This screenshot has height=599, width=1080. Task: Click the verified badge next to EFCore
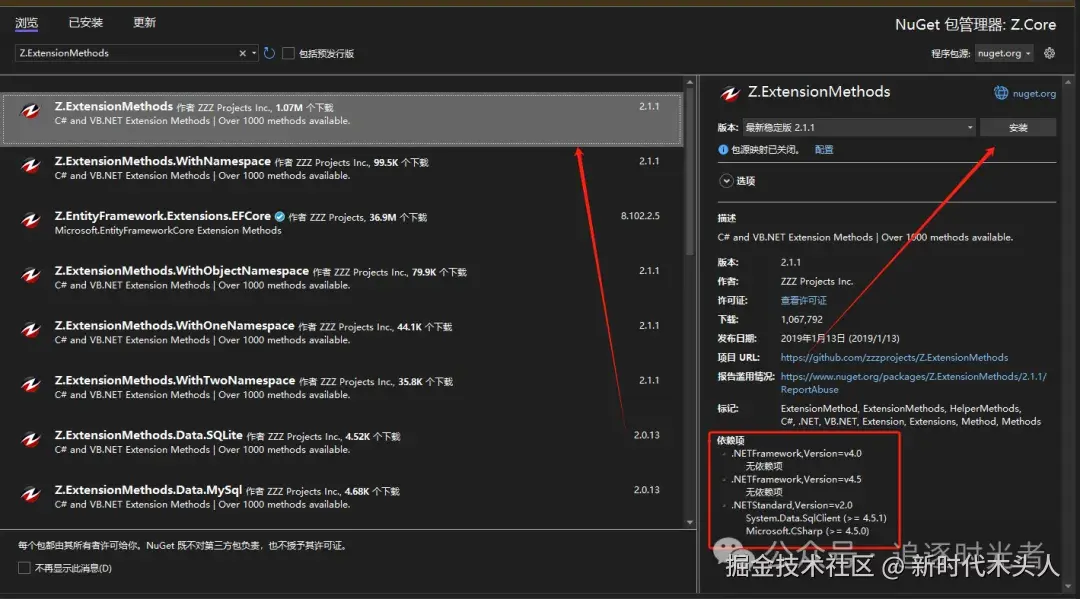tap(280, 216)
